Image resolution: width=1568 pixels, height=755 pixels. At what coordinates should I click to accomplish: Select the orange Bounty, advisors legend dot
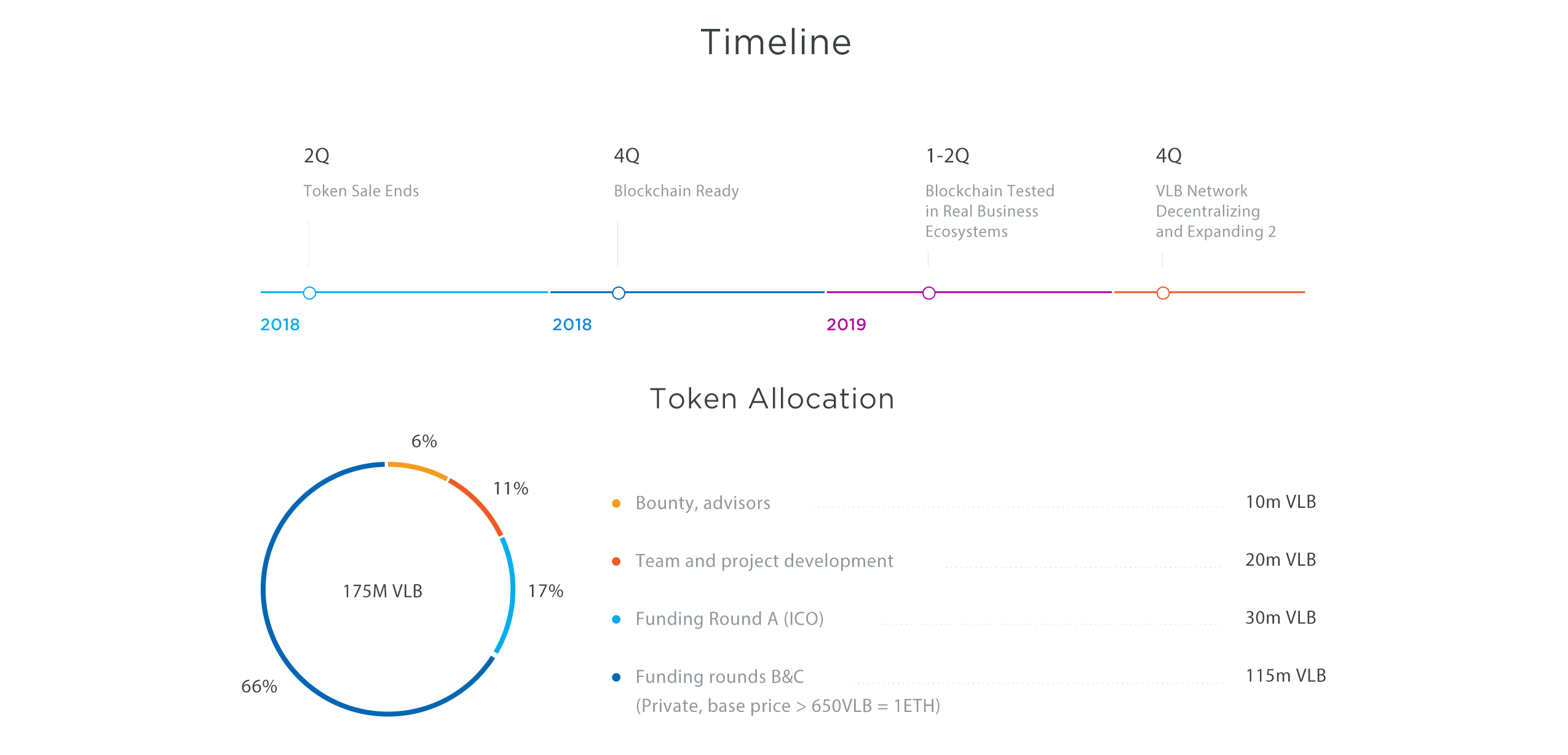616,504
